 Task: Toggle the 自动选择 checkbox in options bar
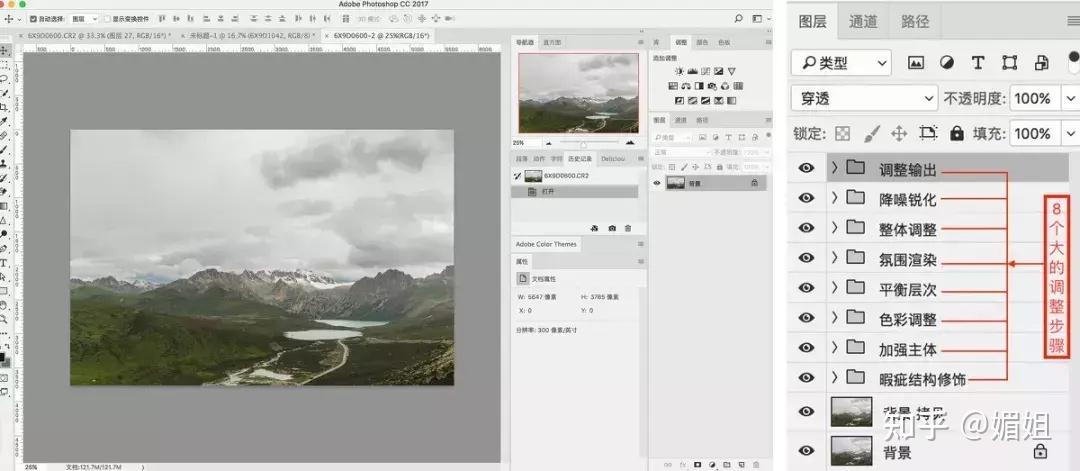pos(34,19)
